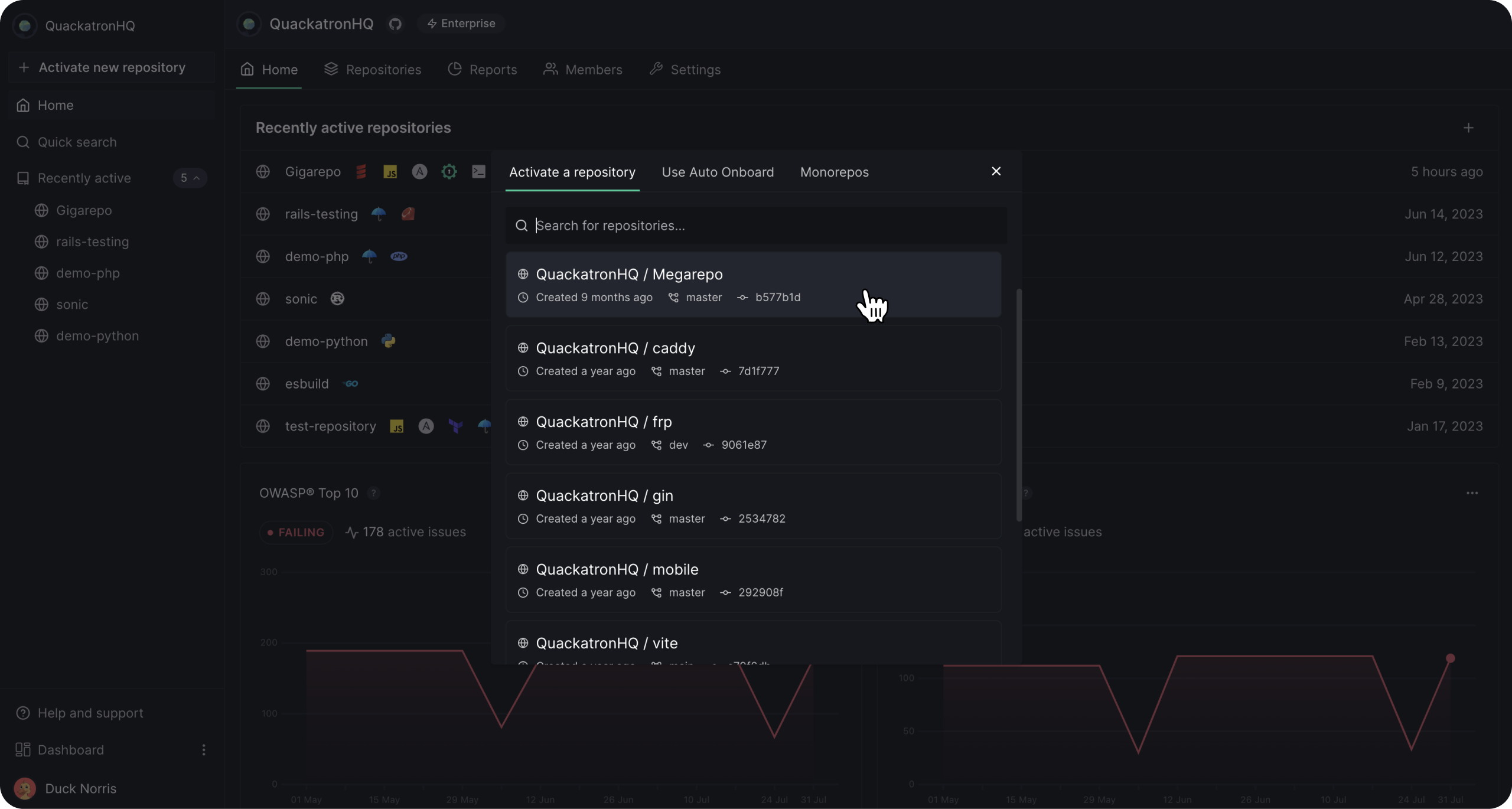Click the Python icon beside demo-python
The image size is (1512, 809).
click(388, 341)
